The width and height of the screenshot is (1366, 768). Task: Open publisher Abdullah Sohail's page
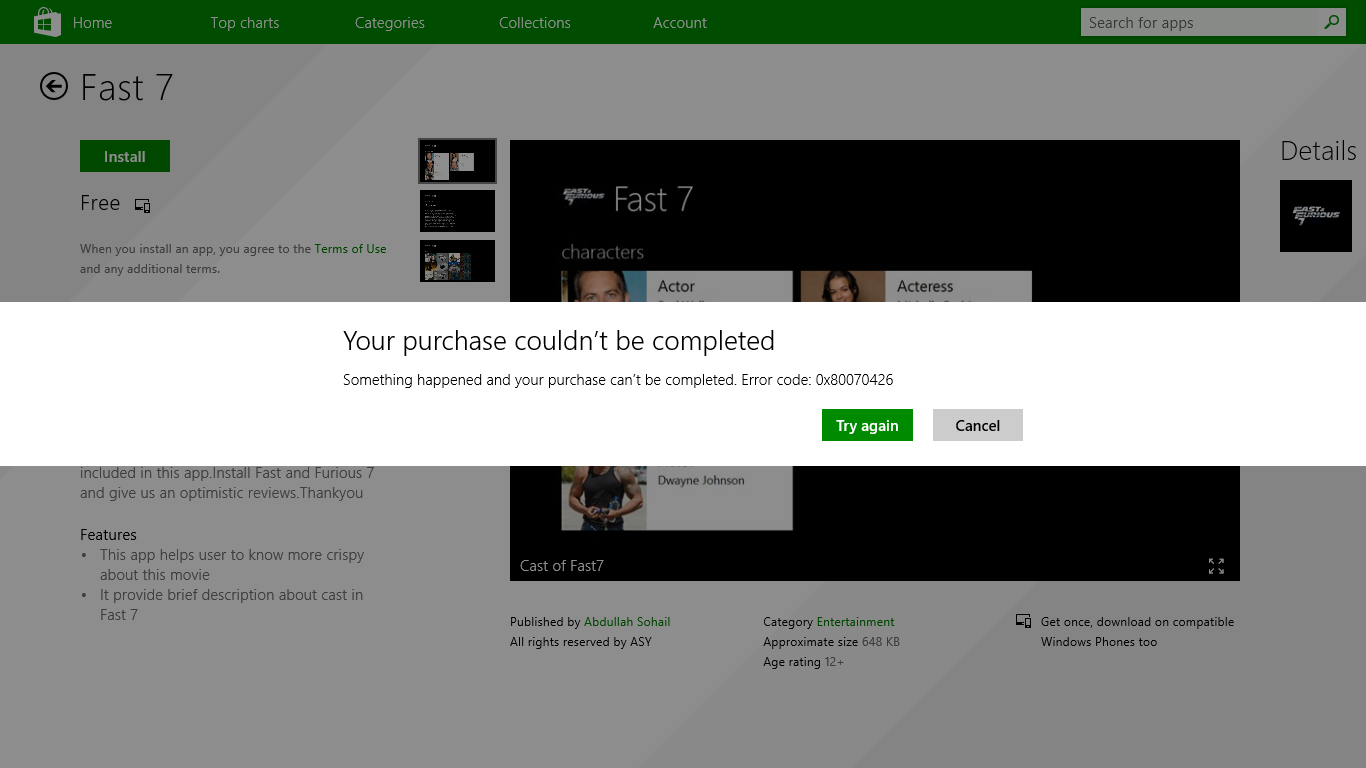coord(627,622)
